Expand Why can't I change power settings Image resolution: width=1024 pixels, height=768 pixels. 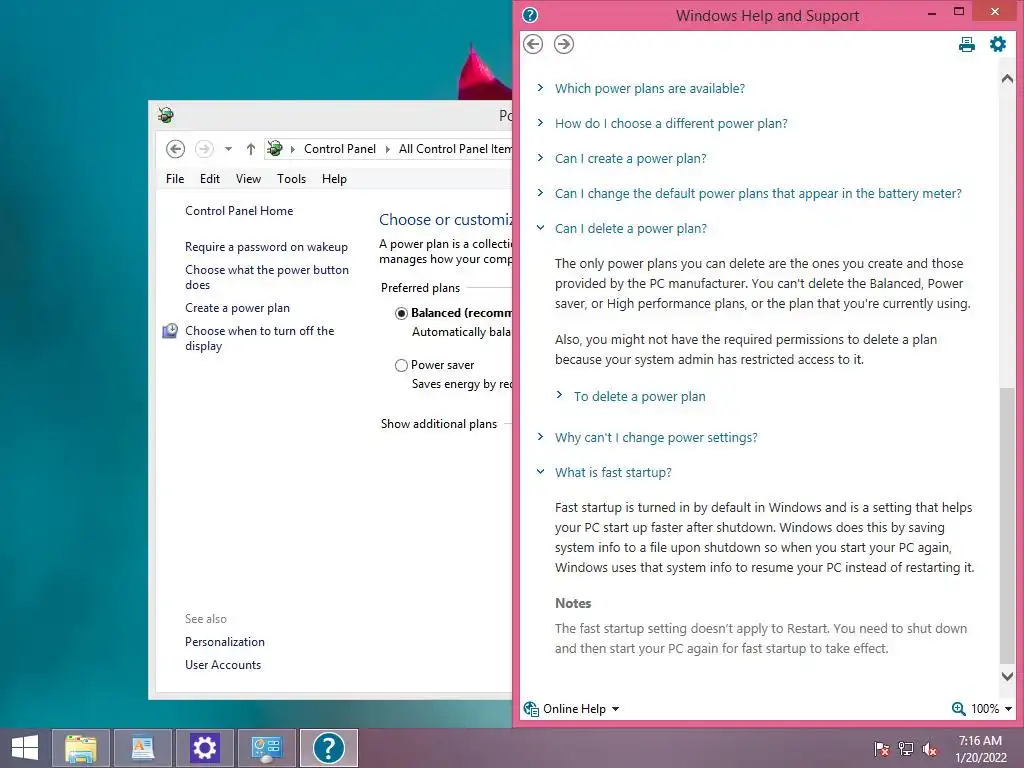pyautogui.click(x=656, y=438)
